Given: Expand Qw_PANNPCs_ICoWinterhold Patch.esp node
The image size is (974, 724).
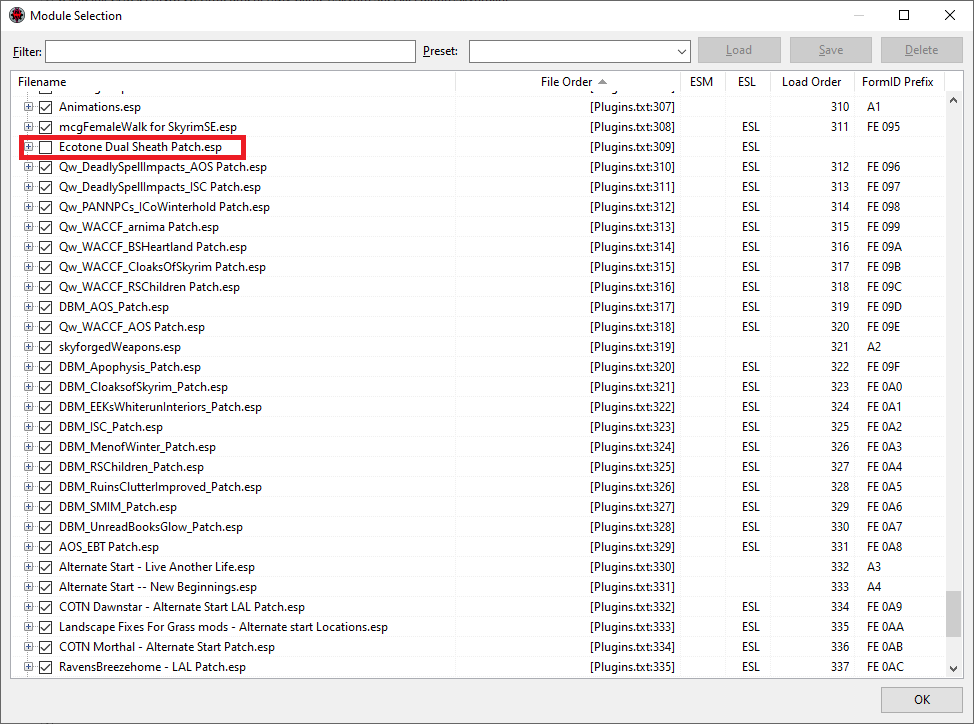Looking at the screenshot, I should [28, 207].
